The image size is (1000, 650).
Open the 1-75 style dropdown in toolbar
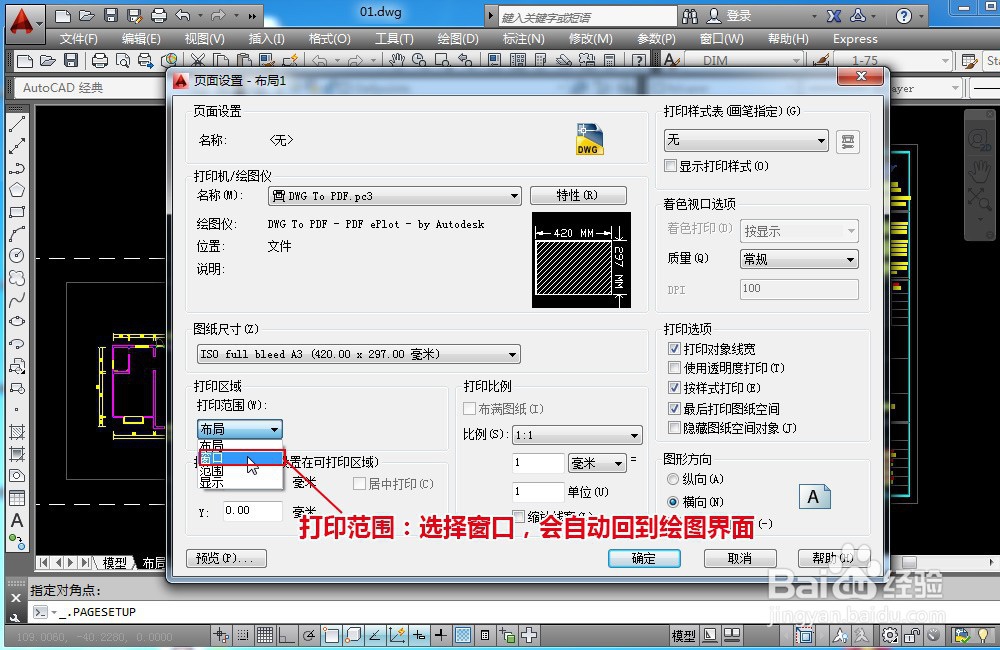click(x=891, y=61)
